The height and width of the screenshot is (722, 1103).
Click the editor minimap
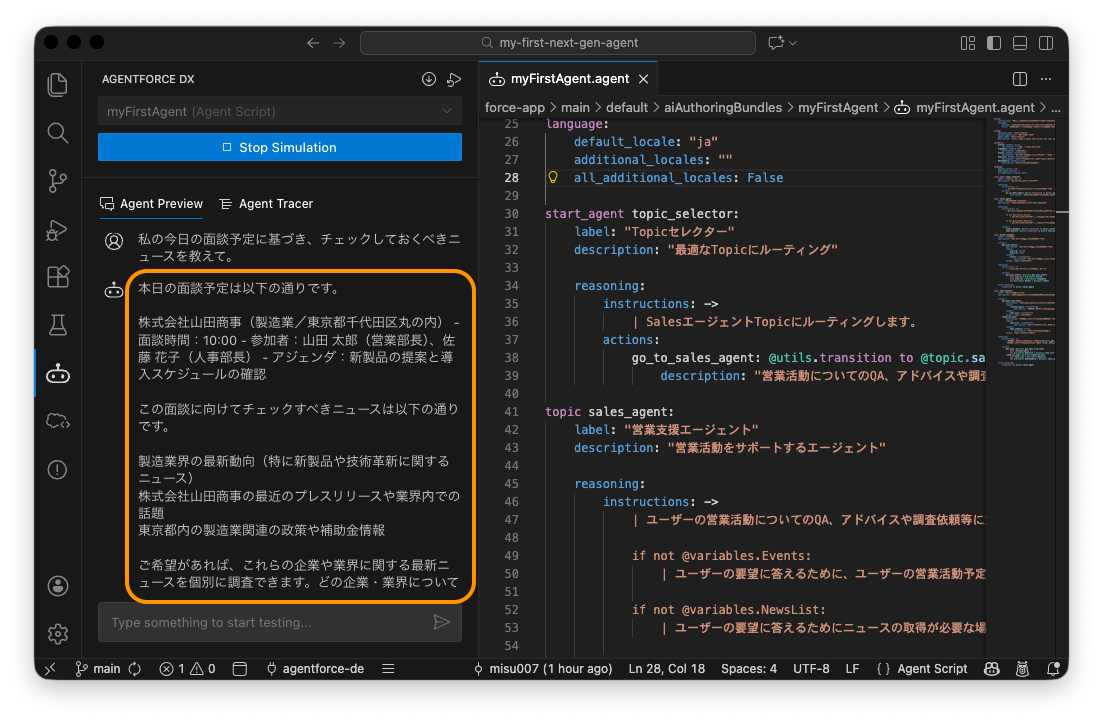[1025, 243]
